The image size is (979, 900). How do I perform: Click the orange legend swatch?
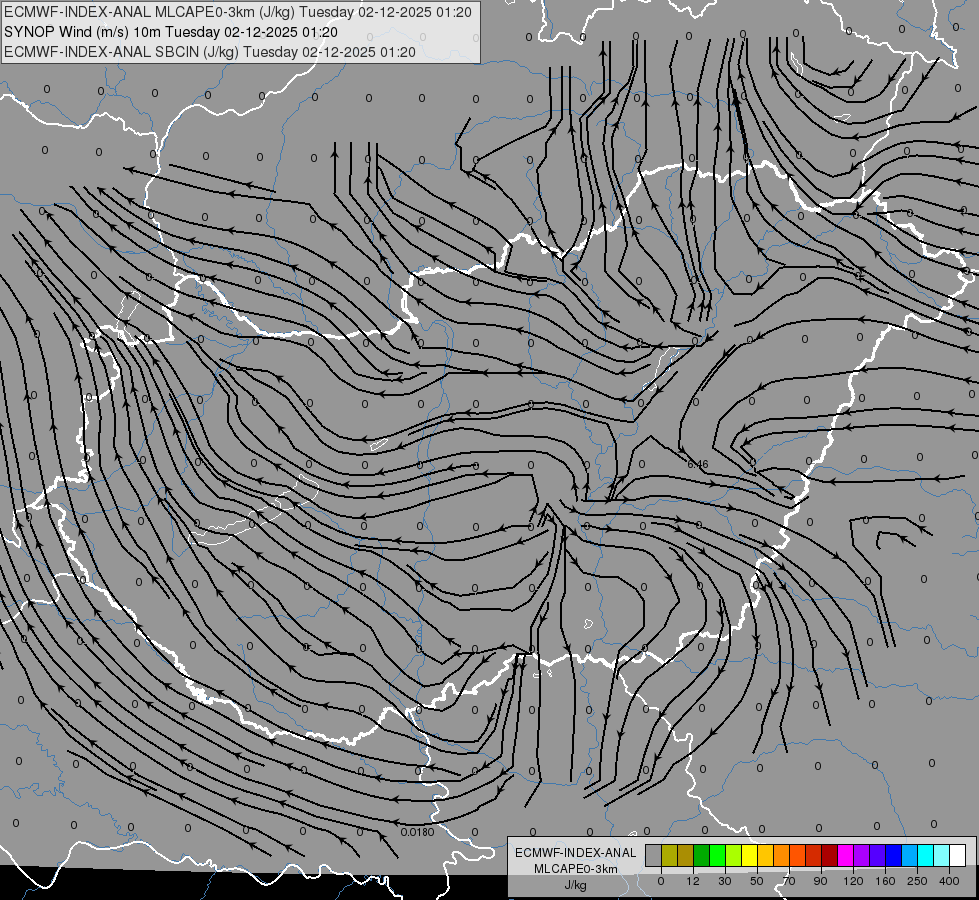coord(782,856)
